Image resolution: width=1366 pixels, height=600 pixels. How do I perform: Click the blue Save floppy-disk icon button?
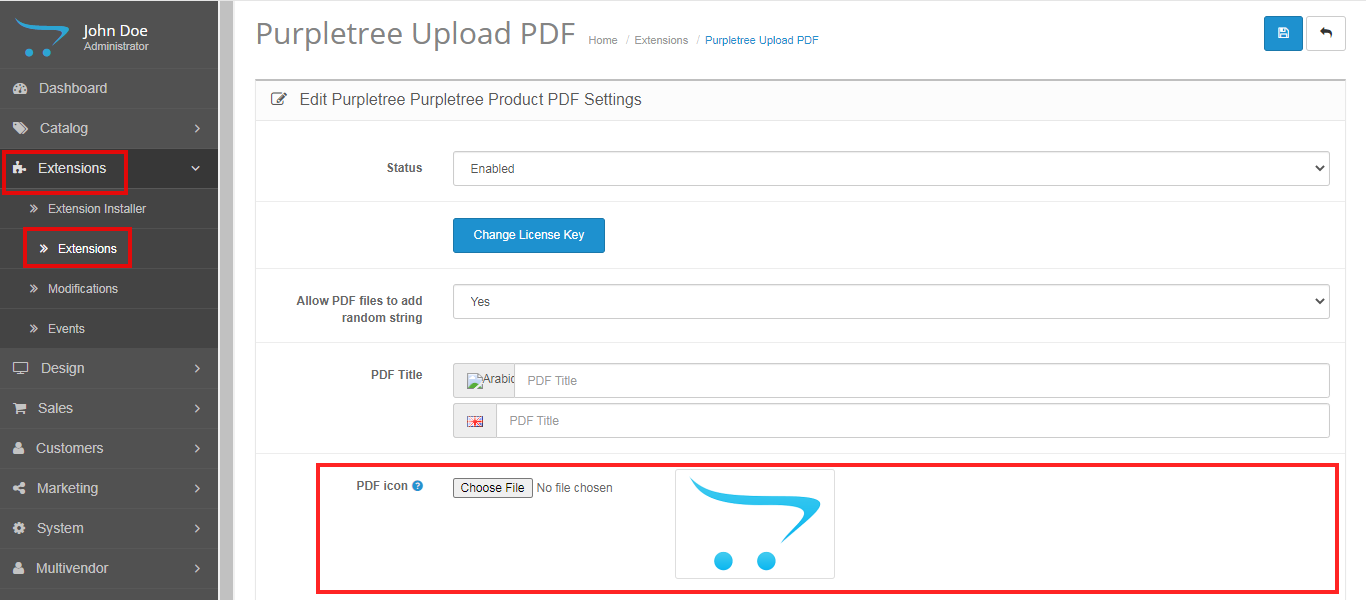[x=1283, y=33]
